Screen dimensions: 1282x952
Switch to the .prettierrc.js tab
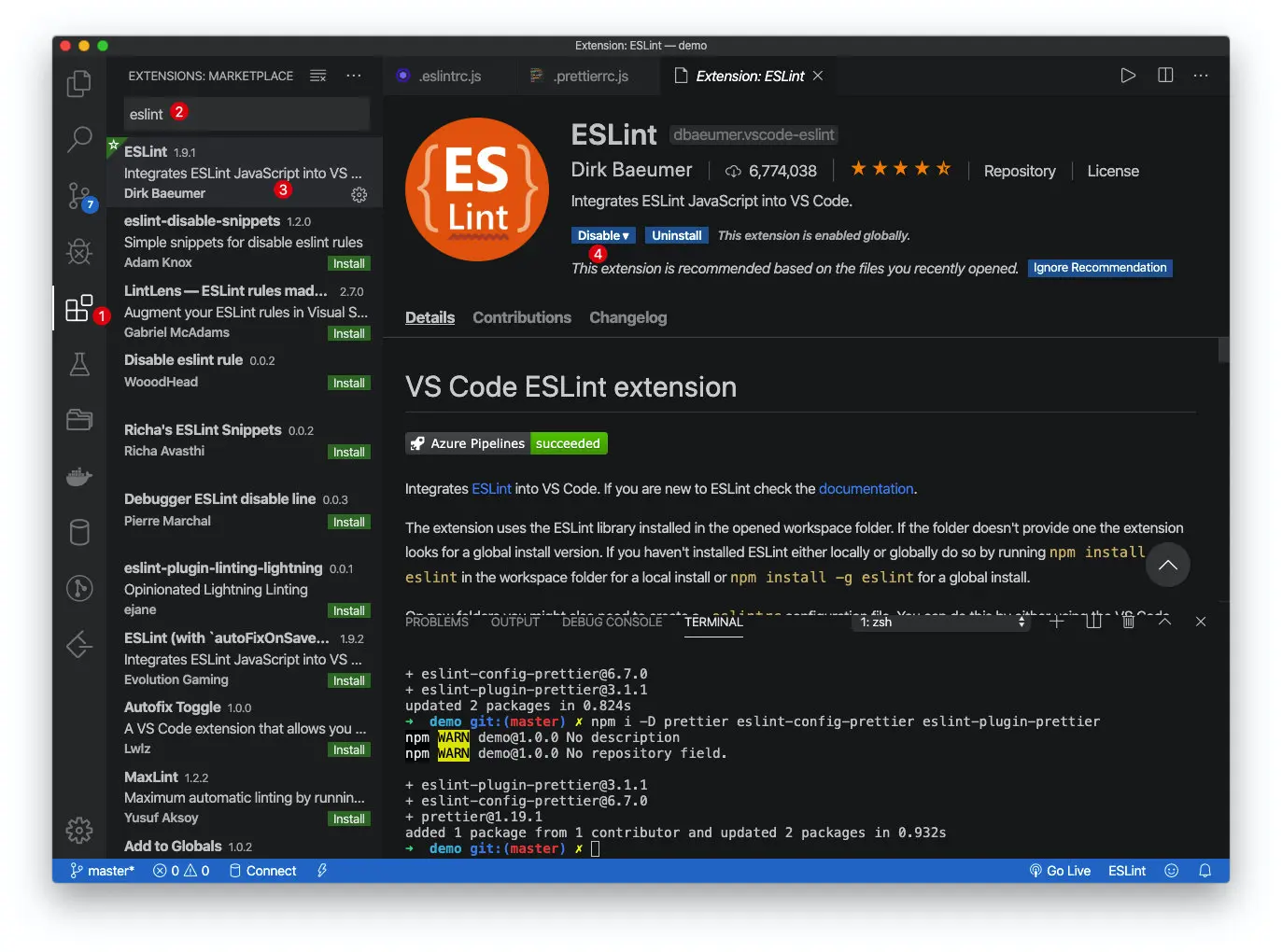click(589, 76)
